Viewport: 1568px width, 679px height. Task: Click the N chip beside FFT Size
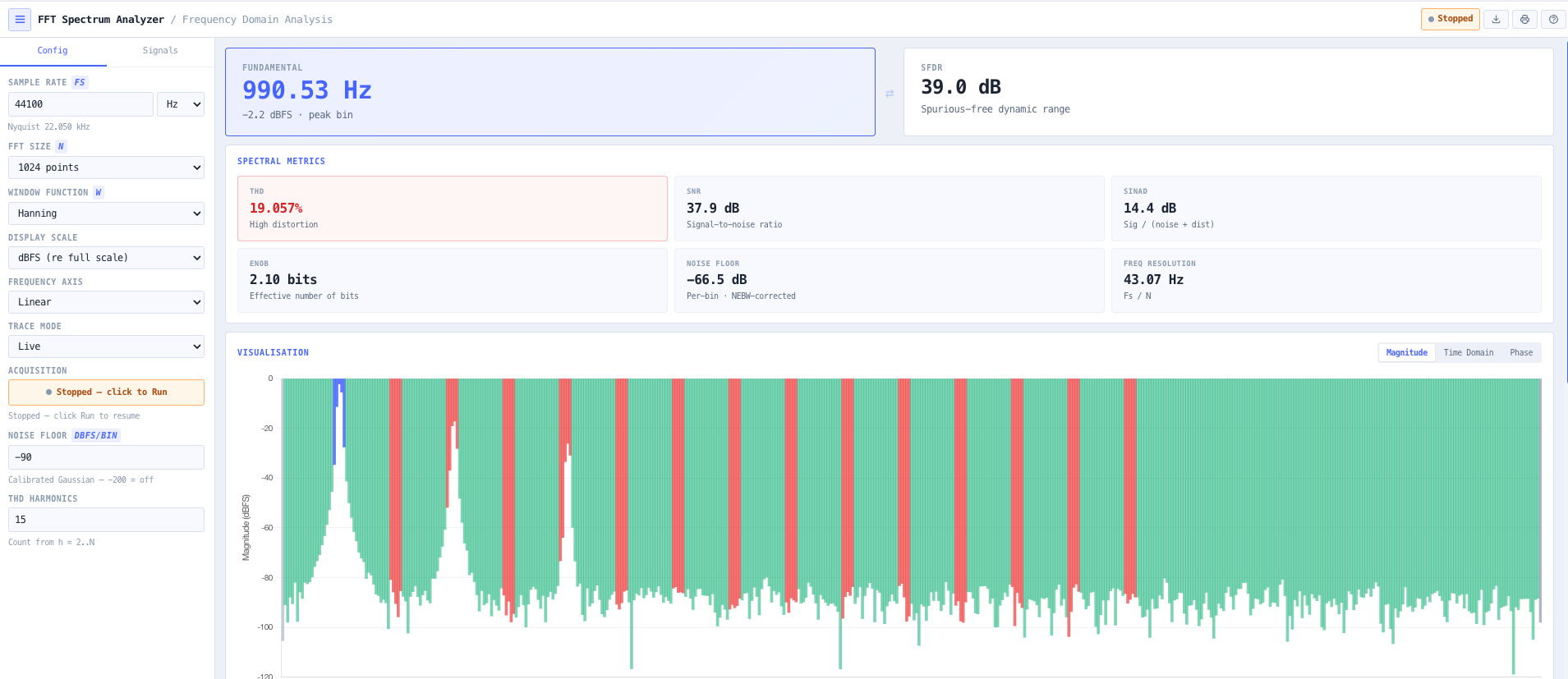(61, 147)
